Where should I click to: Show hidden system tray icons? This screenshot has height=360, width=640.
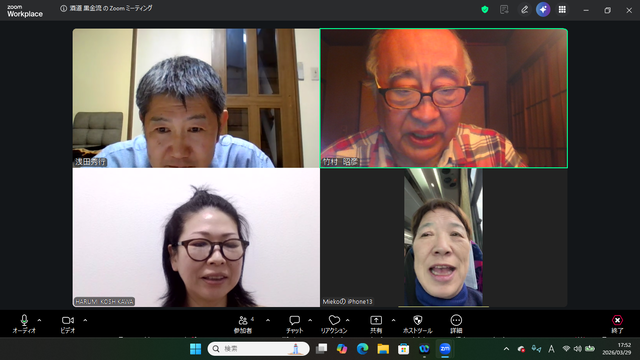(507, 349)
